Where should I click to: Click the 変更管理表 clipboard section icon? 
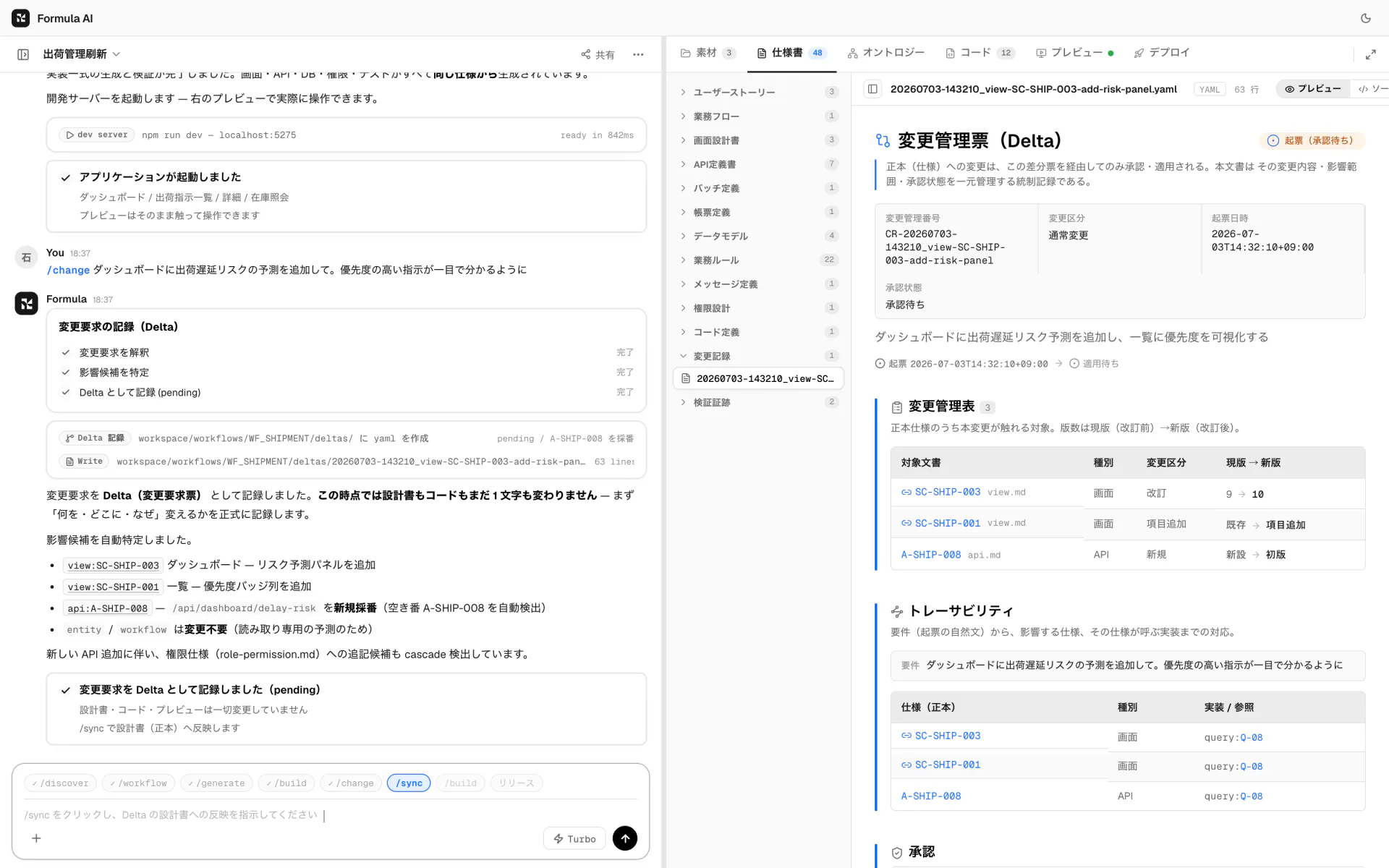coord(897,407)
